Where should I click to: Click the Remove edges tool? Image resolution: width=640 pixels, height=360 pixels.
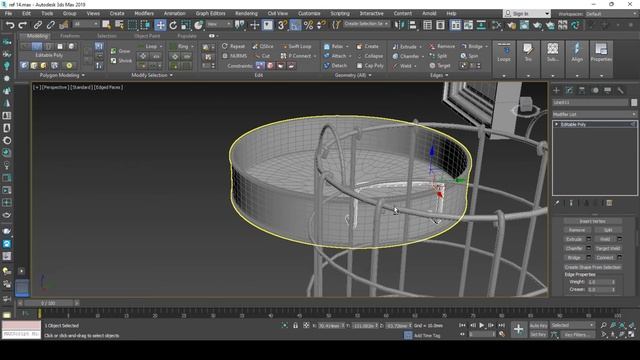pos(442,47)
